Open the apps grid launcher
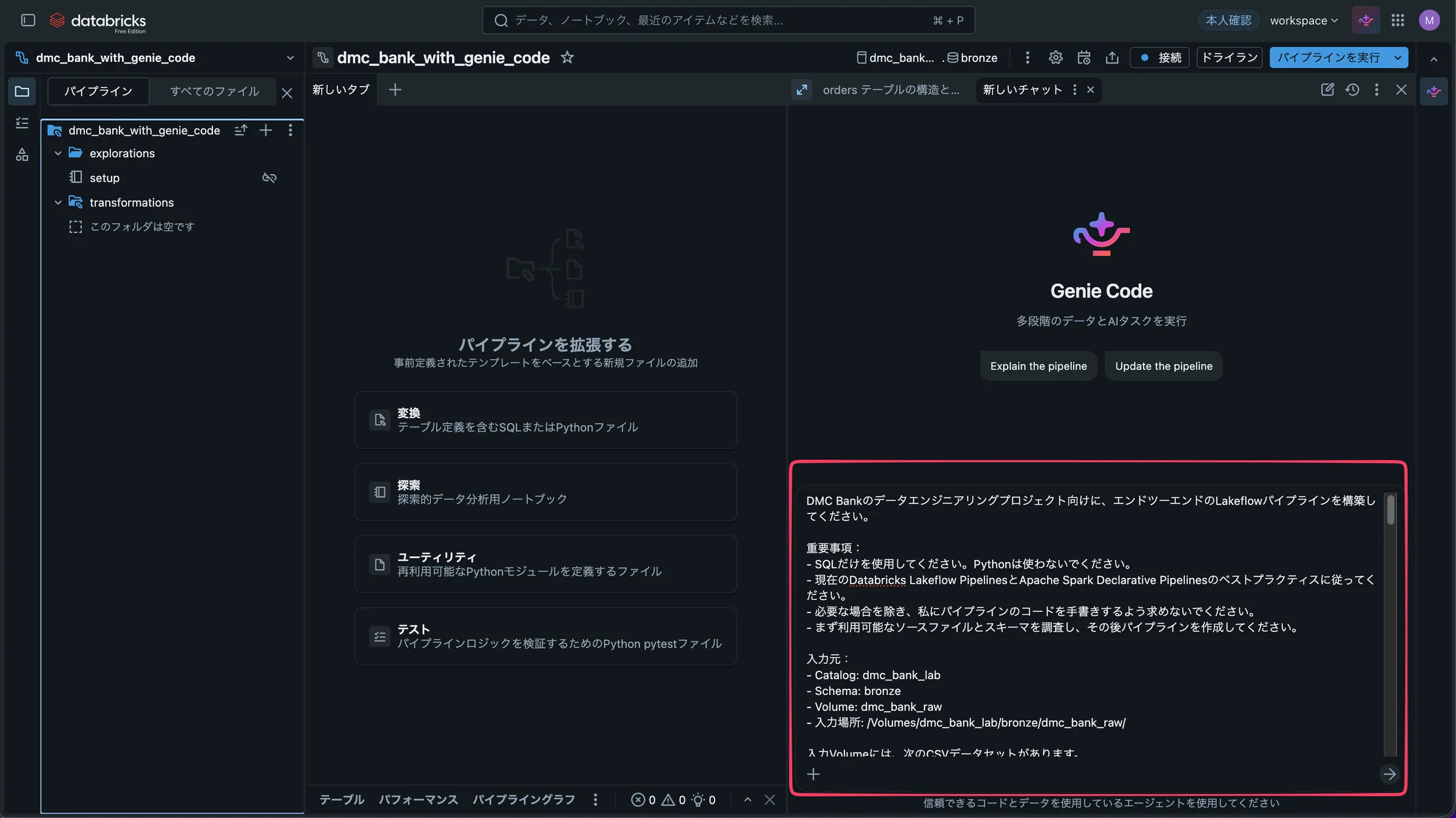 [1398, 21]
